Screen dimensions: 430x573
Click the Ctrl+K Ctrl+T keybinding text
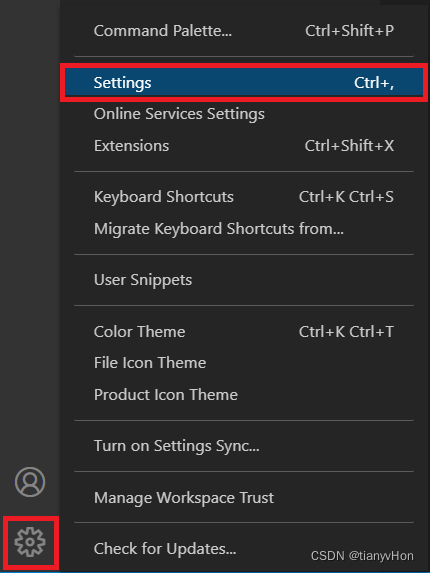tap(346, 332)
